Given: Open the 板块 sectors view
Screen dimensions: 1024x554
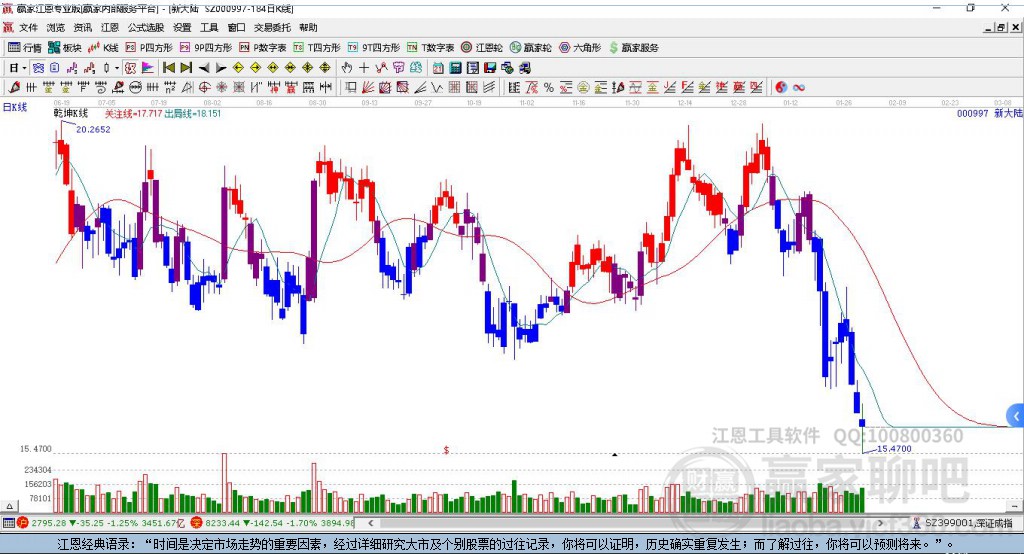Looking at the screenshot, I should (x=64, y=48).
